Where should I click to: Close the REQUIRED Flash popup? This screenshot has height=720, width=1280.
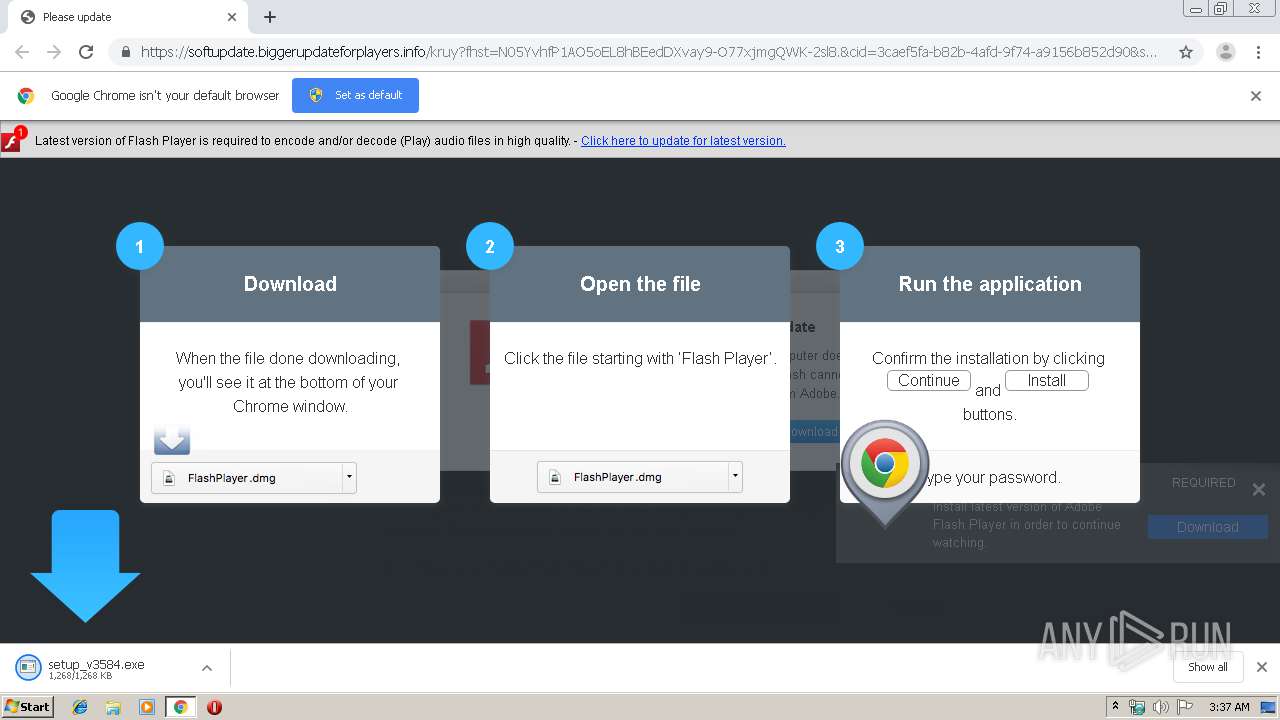pyautogui.click(x=1258, y=490)
